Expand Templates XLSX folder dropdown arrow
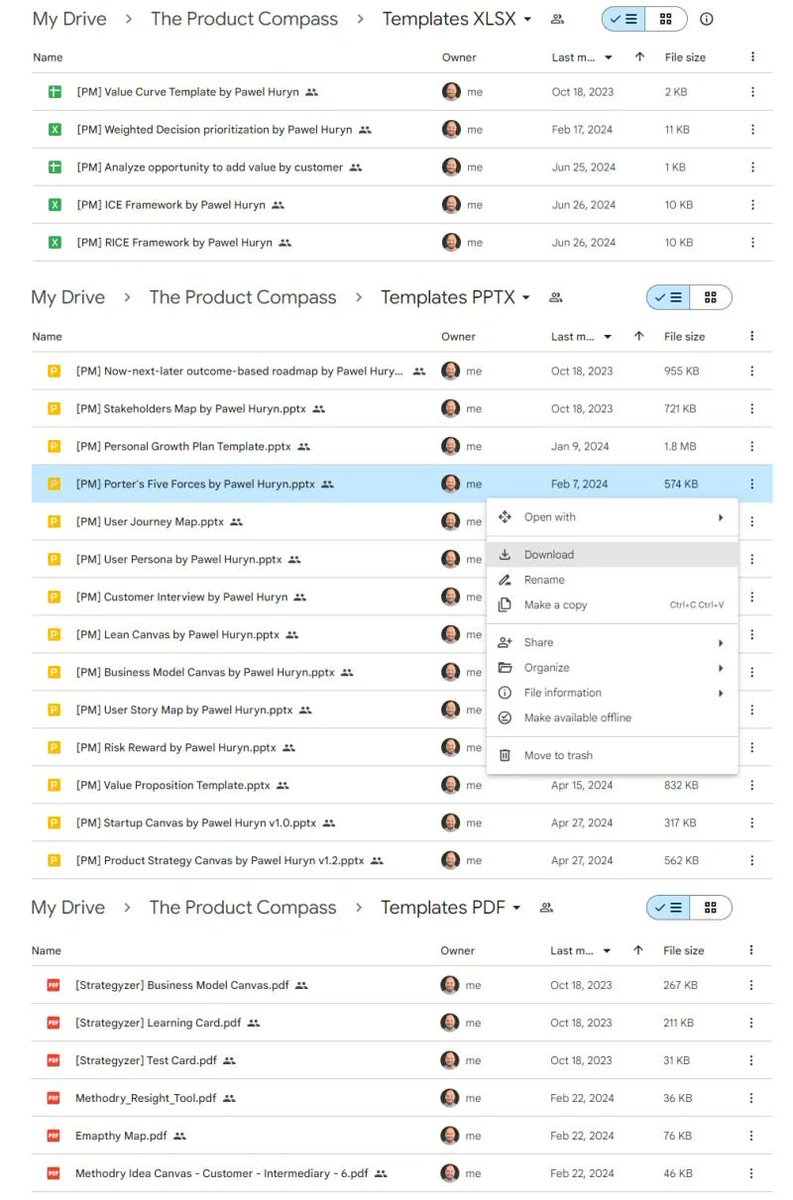Screen dimensions: 793x1200 [527, 19]
